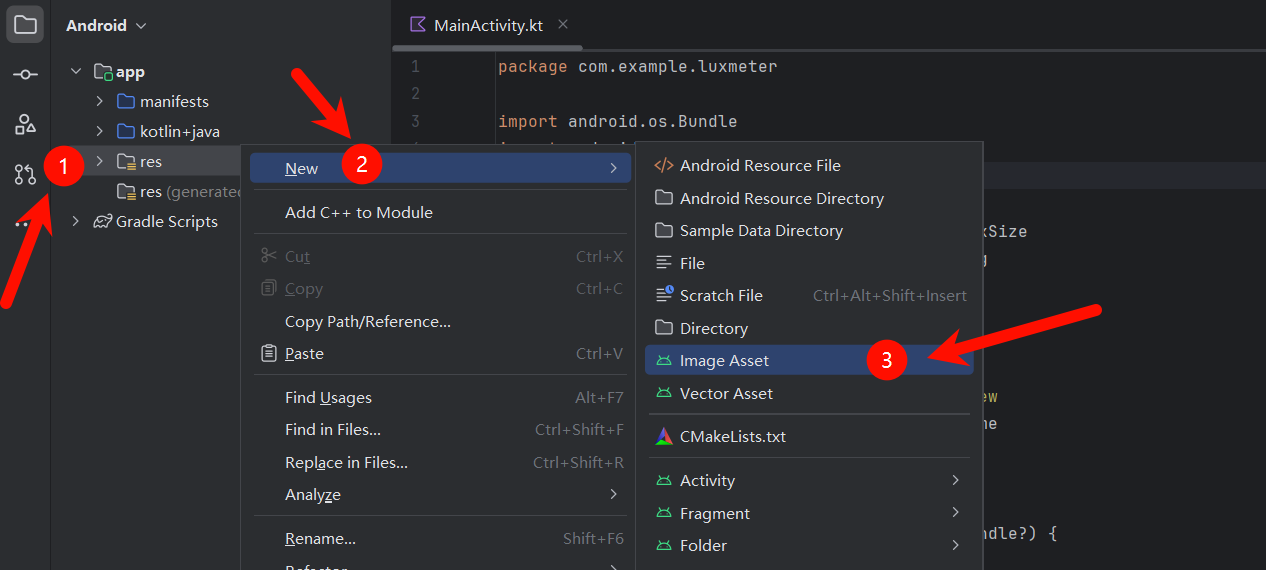1266x570 pixels.
Task: Expand the Gradle Scripts node
Action: click(77, 221)
